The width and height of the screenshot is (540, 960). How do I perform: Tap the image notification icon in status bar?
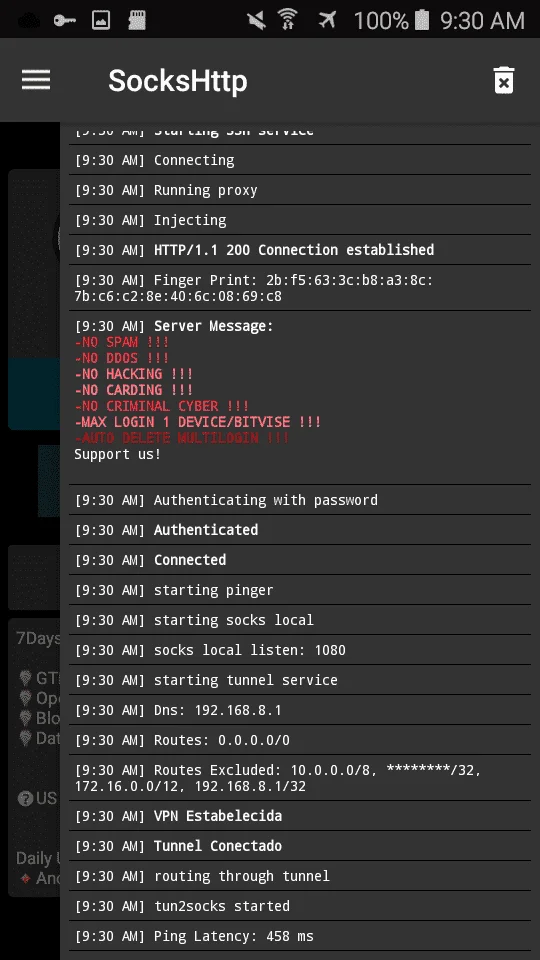pyautogui.click(x=101, y=21)
